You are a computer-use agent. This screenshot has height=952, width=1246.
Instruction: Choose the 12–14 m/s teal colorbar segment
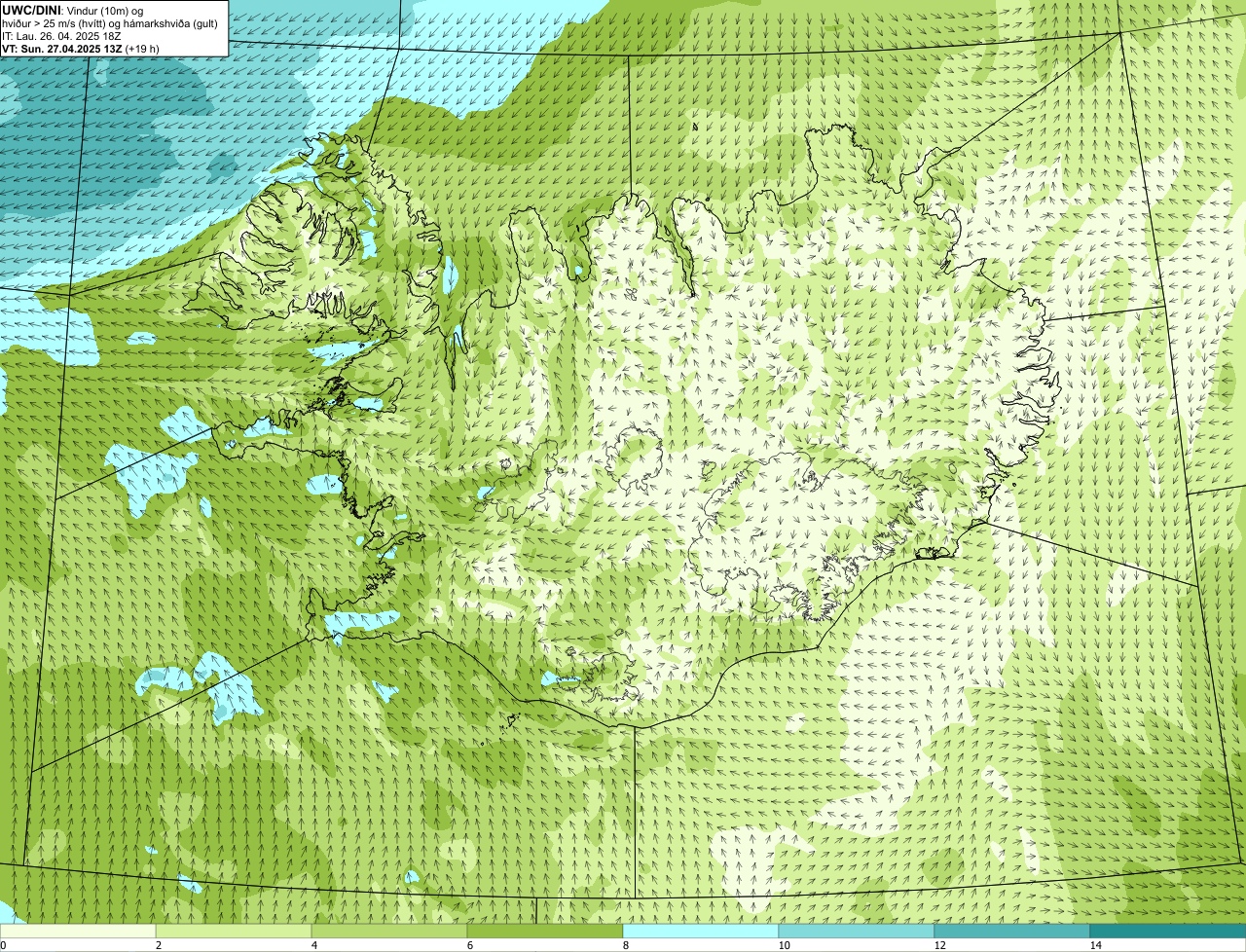click(1012, 932)
